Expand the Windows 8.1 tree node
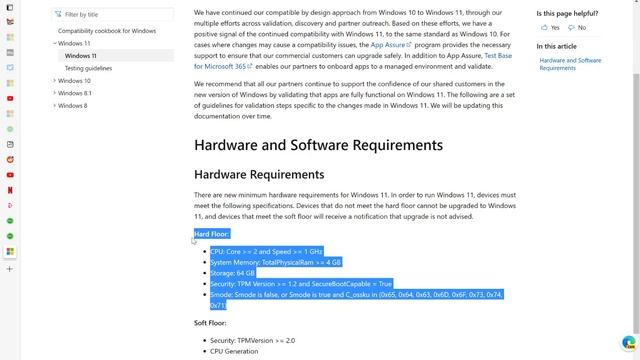640x360 pixels. pyautogui.click(x=54, y=93)
